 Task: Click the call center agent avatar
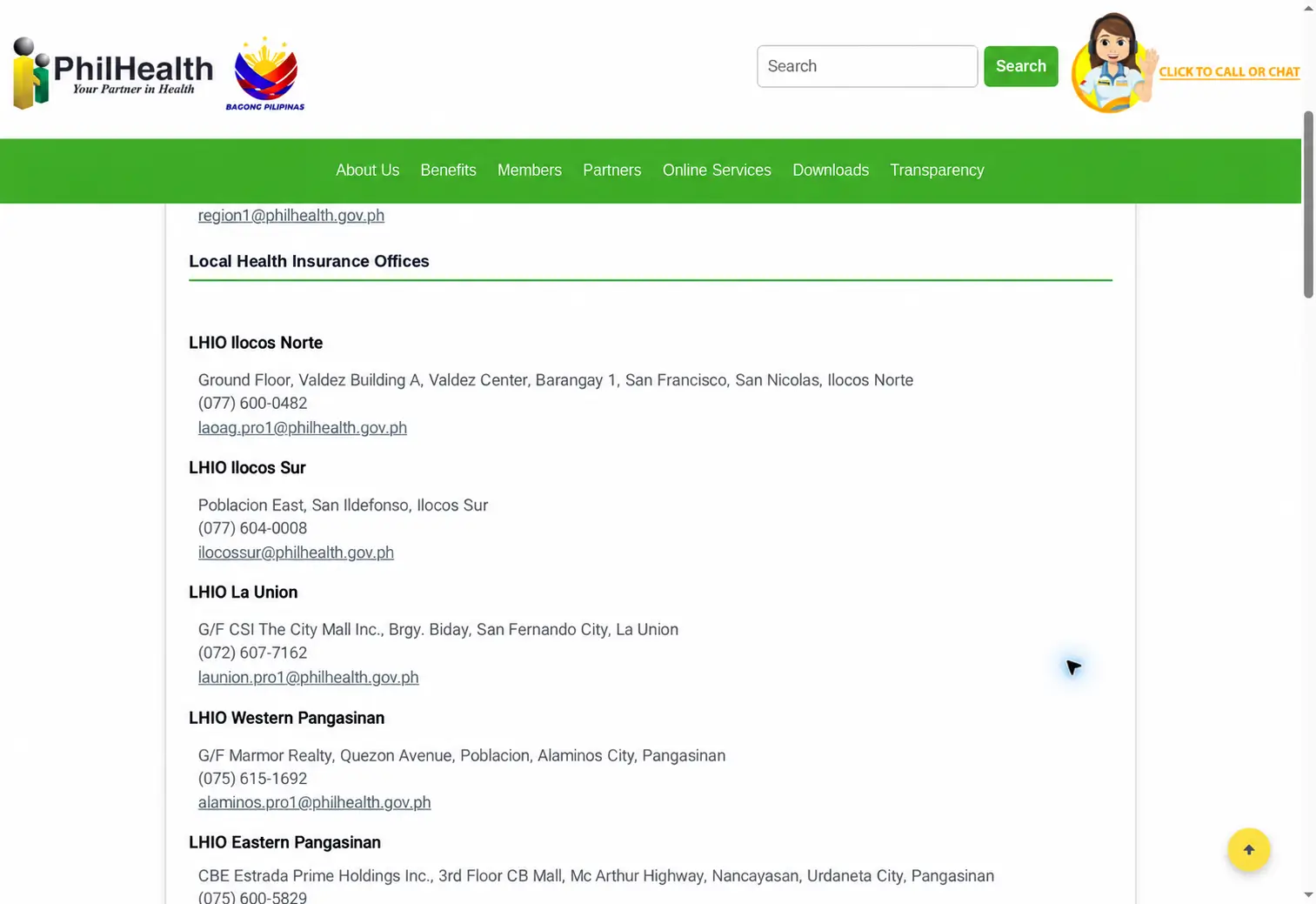(x=1114, y=63)
